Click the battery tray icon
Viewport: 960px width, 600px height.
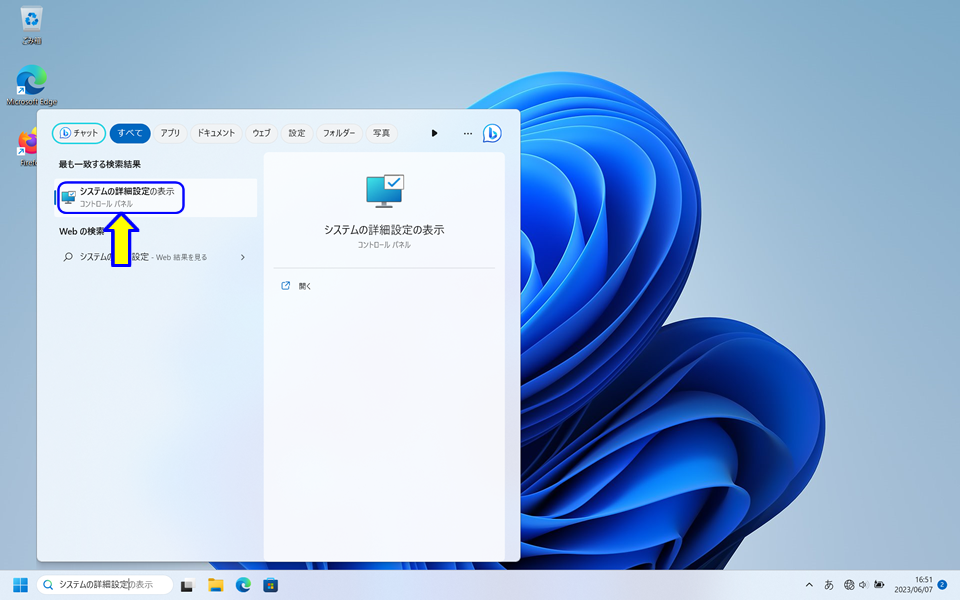[x=879, y=585]
